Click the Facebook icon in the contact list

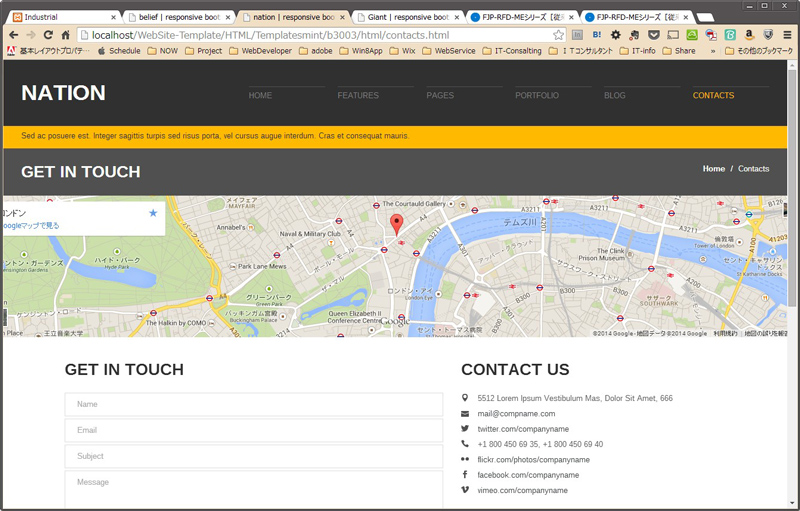[x=465, y=474]
